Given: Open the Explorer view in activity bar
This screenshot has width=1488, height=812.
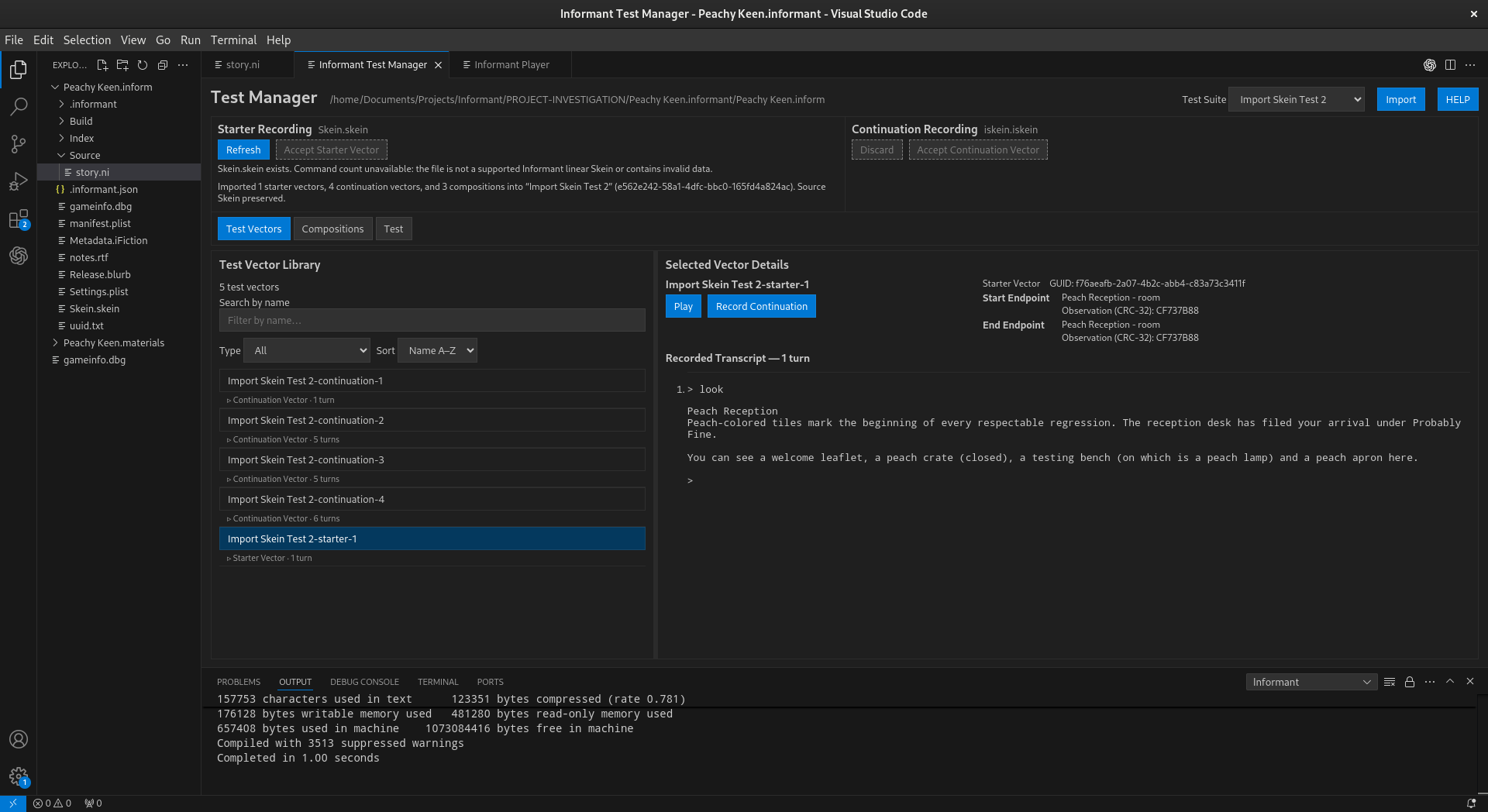Looking at the screenshot, I should 19,70.
